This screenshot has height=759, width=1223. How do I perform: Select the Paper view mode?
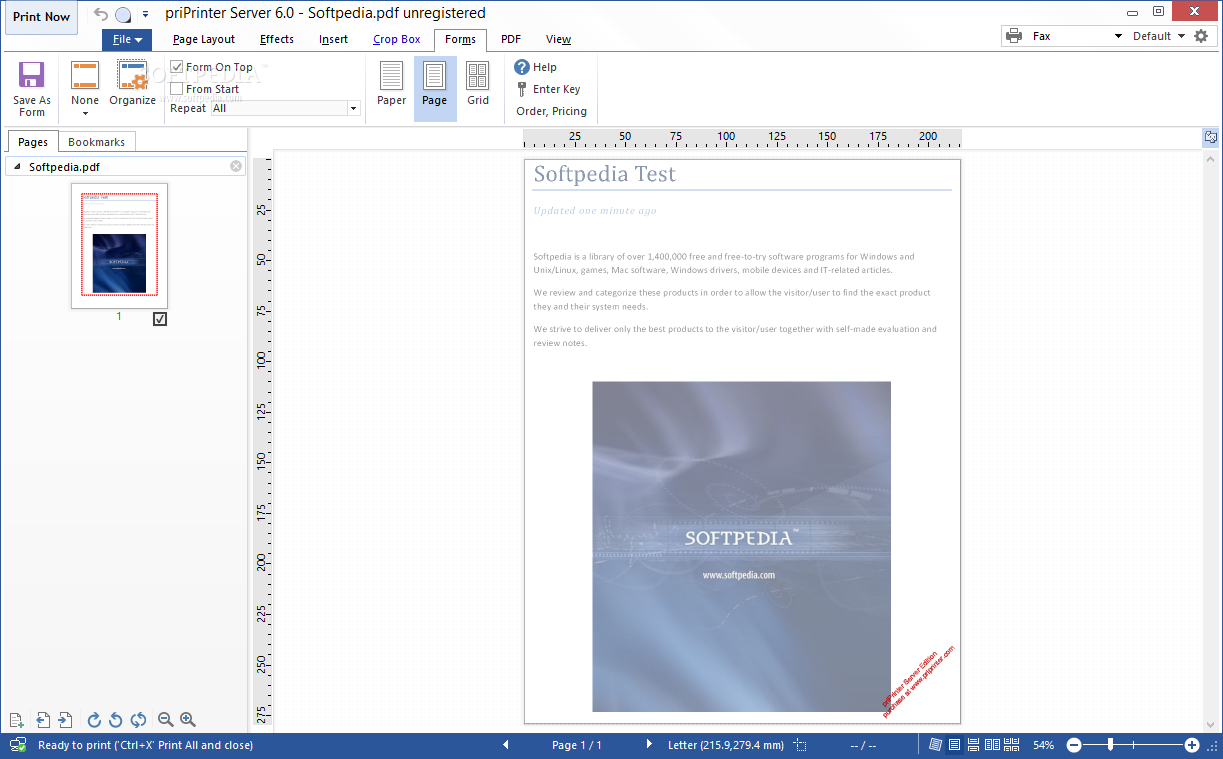pos(391,84)
